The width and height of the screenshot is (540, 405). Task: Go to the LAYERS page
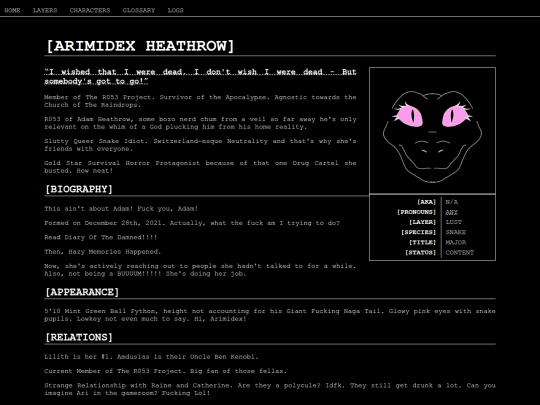[45, 10]
